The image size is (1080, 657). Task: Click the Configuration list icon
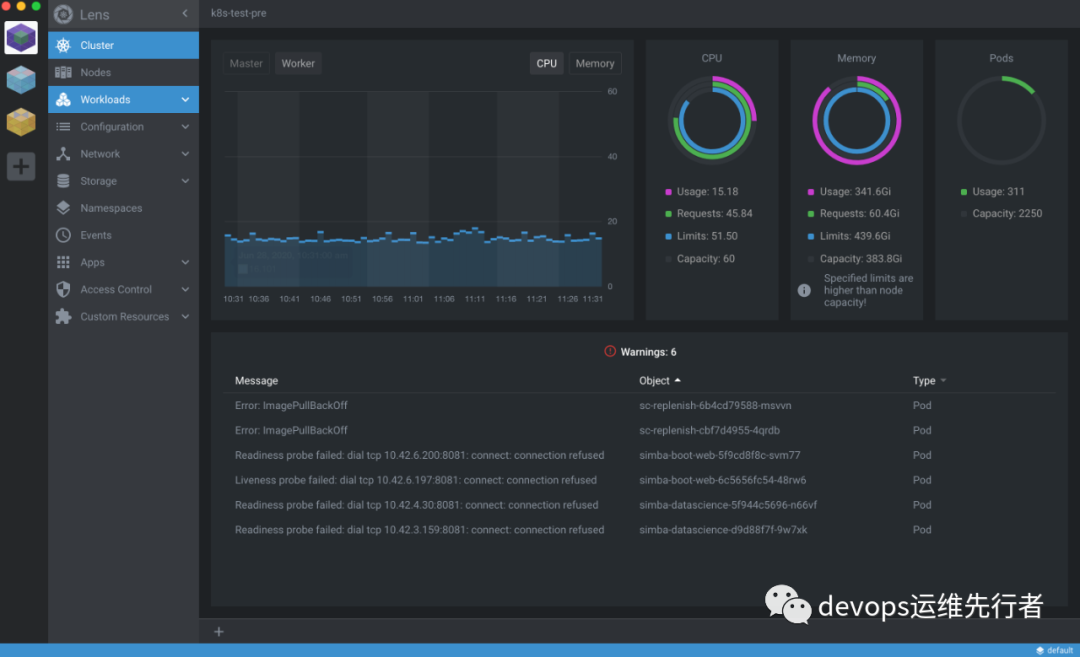[x=63, y=127]
